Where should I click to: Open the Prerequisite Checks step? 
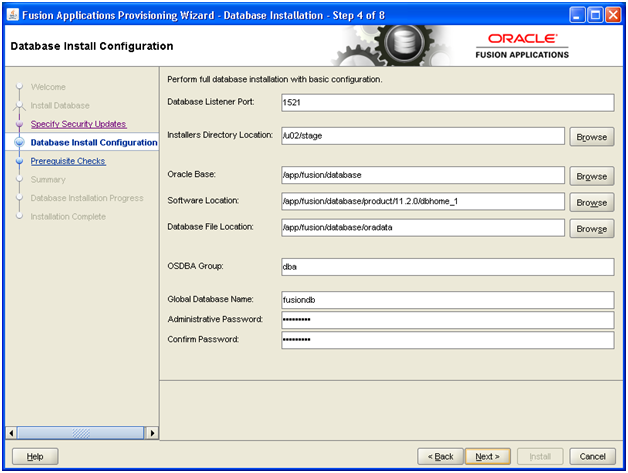68,161
